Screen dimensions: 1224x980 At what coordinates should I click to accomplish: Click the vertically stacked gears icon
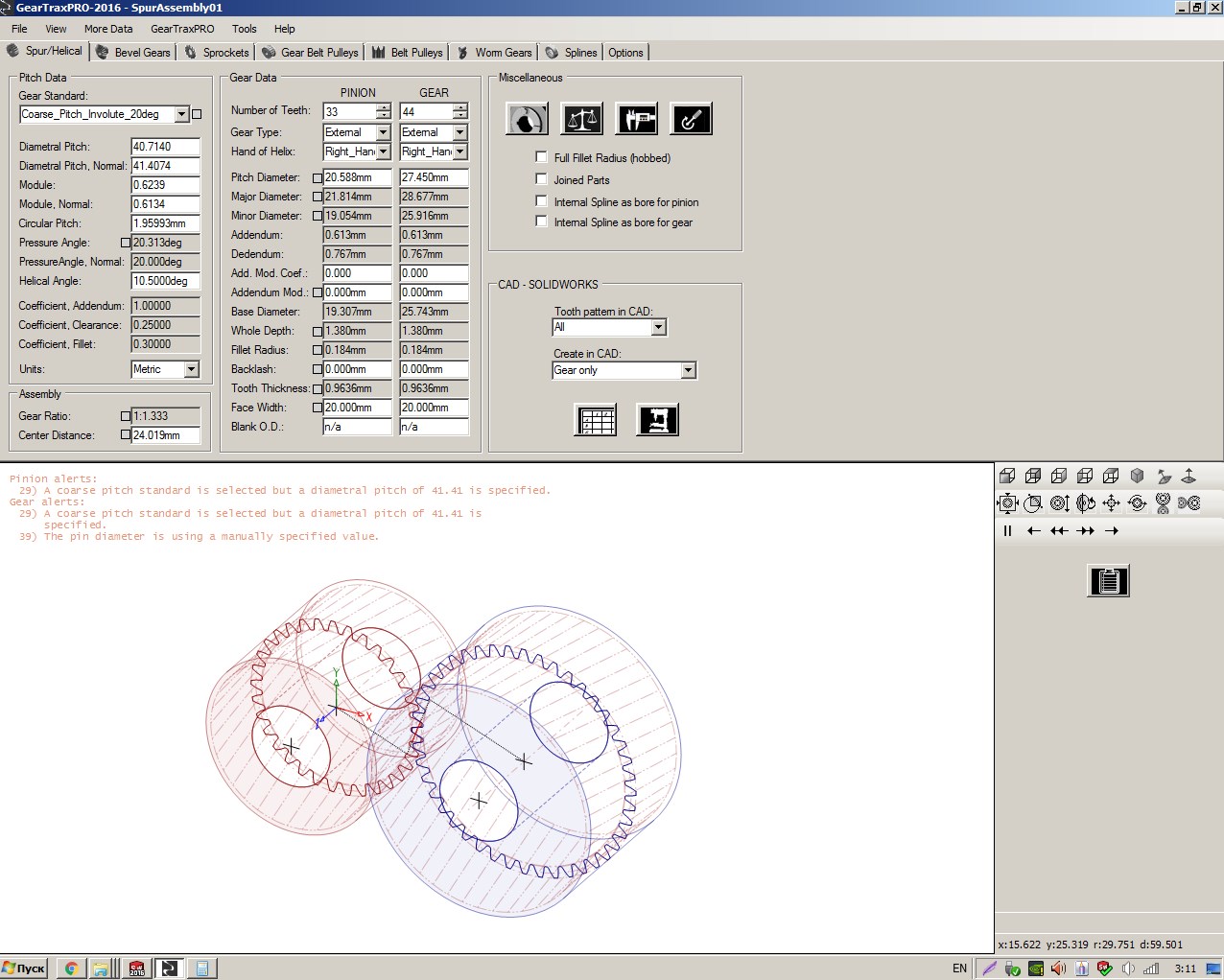pyautogui.click(x=1164, y=502)
